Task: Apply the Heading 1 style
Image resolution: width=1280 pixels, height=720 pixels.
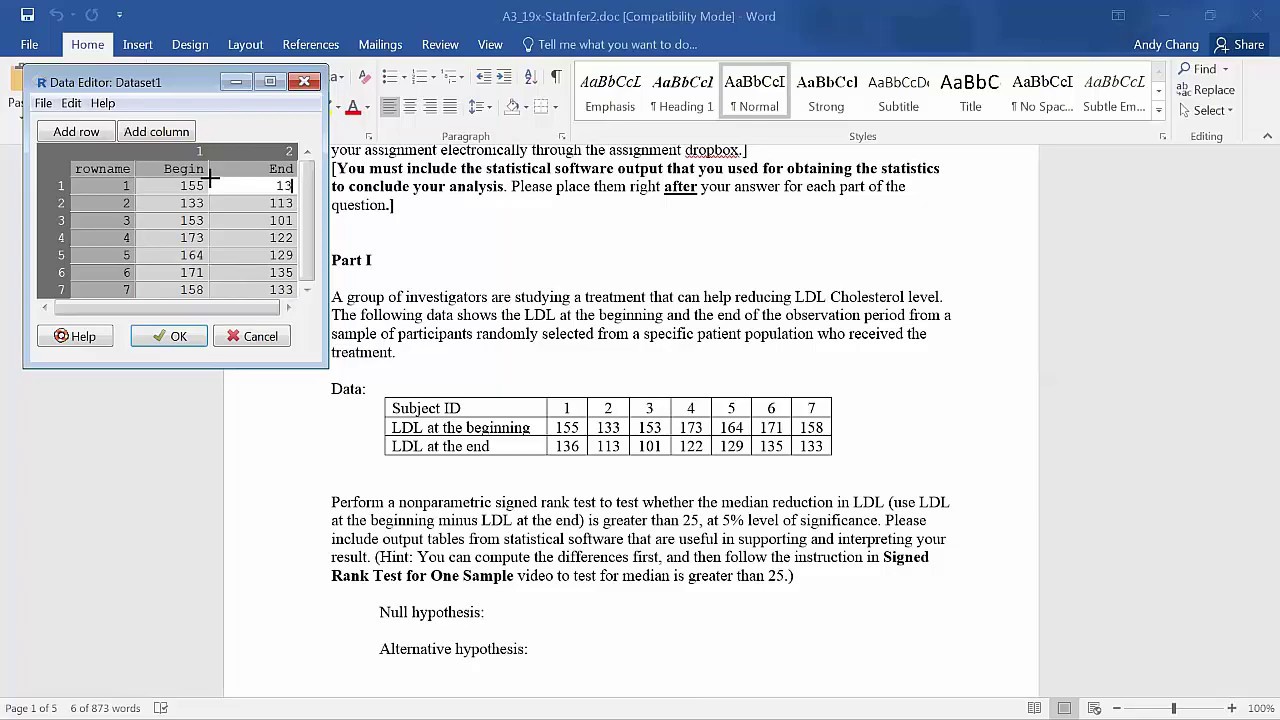Action: [x=682, y=93]
